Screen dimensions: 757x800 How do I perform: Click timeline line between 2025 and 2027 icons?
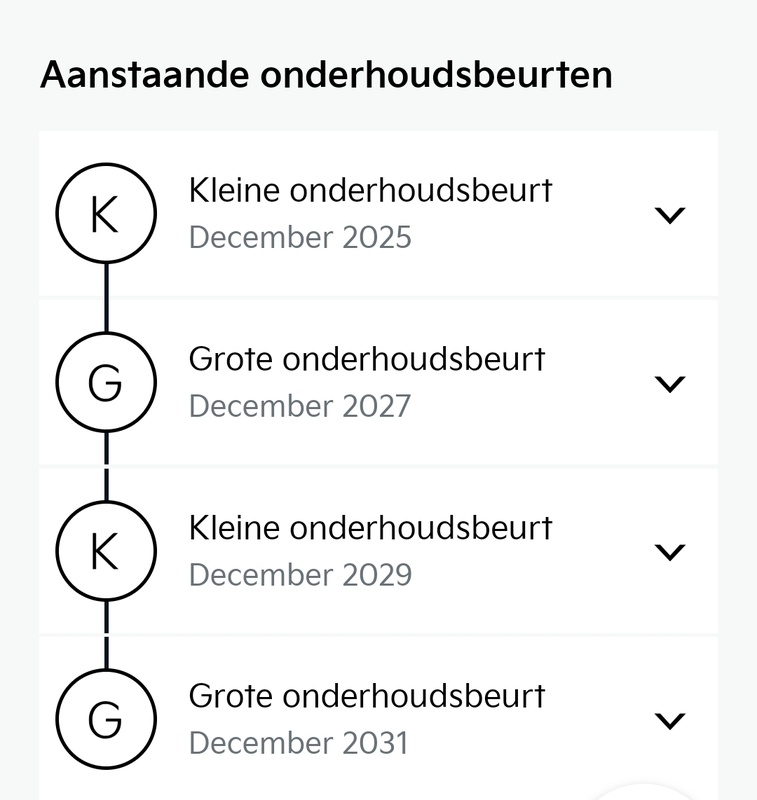(x=106, y=298)
